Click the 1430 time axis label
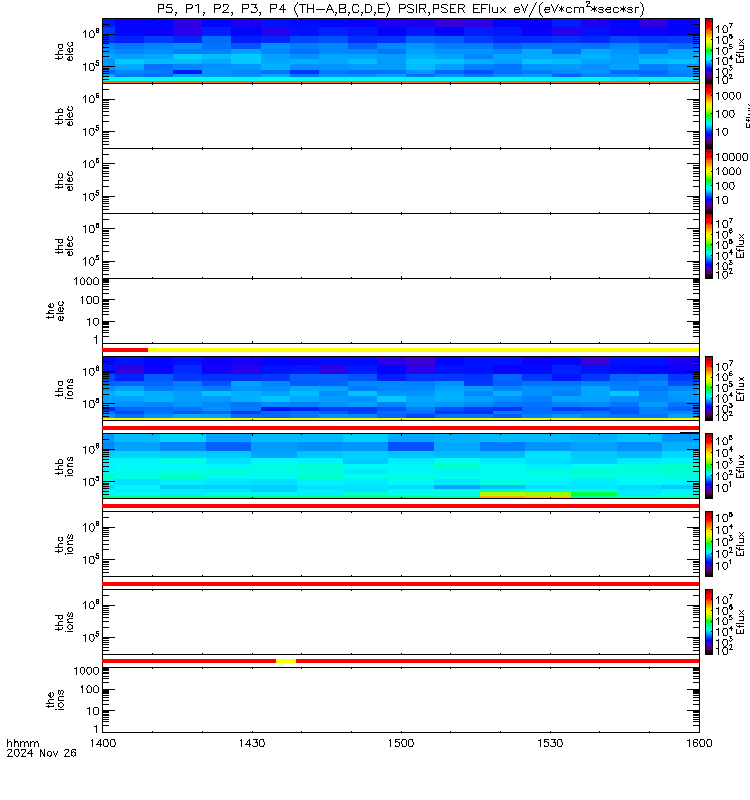 [252, 743]
